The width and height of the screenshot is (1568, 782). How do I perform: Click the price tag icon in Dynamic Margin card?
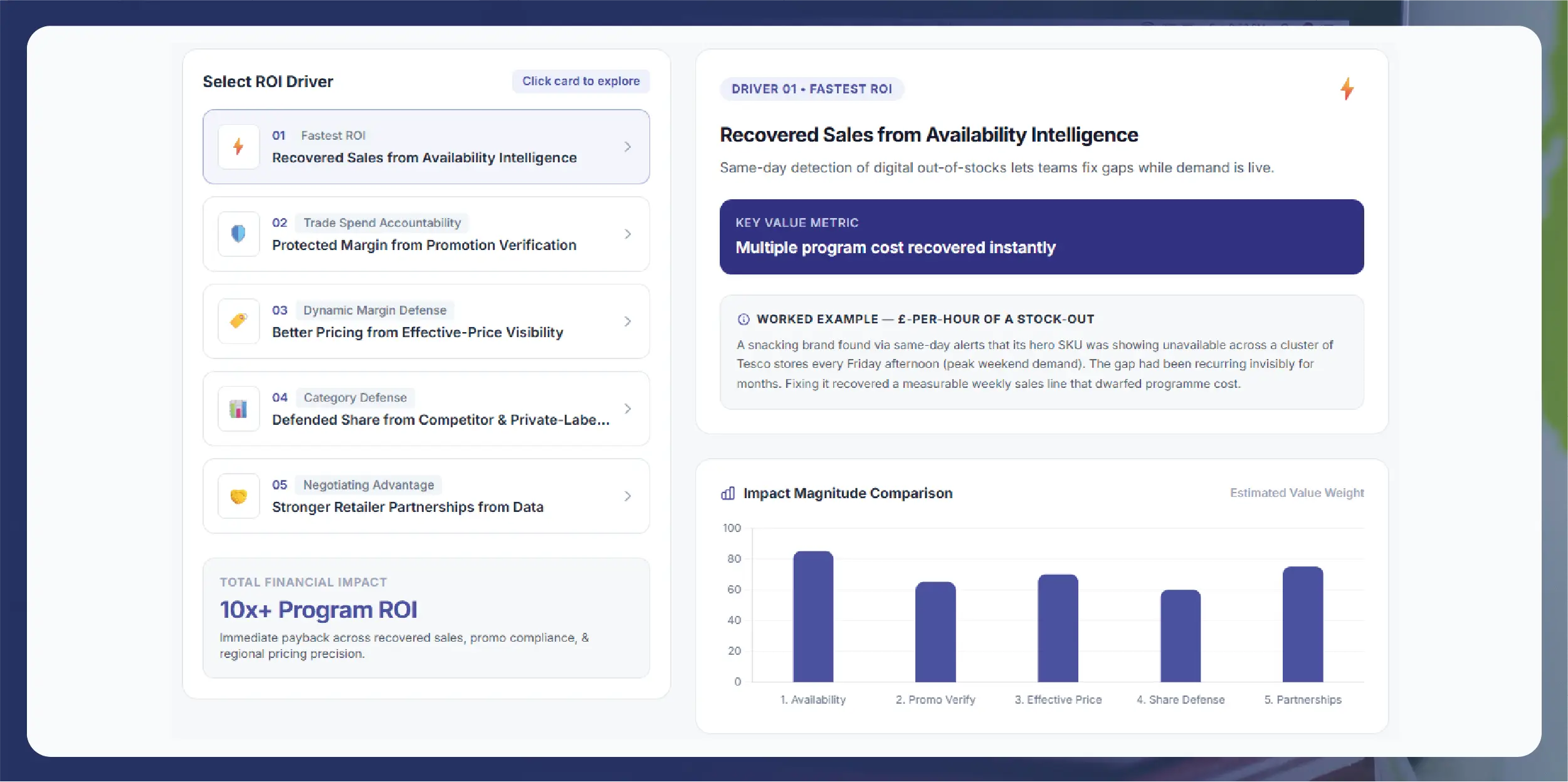pyautogui.click(x=238, y=321)
